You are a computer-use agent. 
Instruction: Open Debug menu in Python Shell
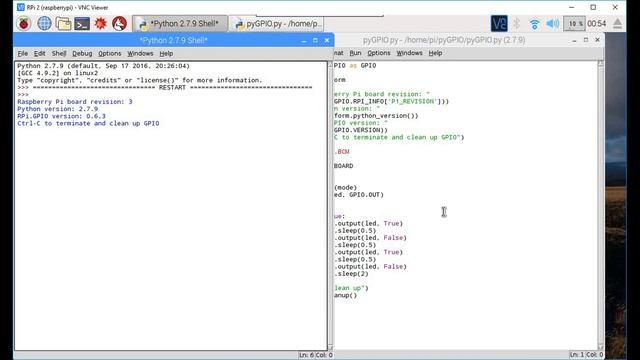(82, 53)
